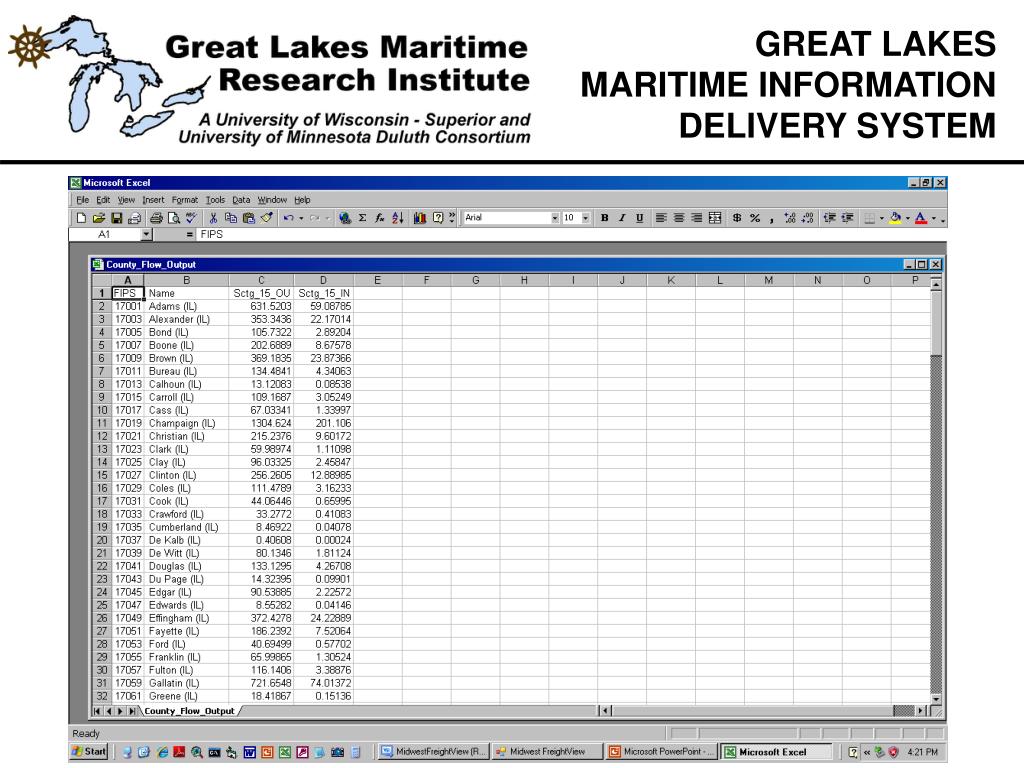Viewport: 1024px width, 768px height.
Task: Jump to last sheet using tab arrow
Action: tap(133, 711)
